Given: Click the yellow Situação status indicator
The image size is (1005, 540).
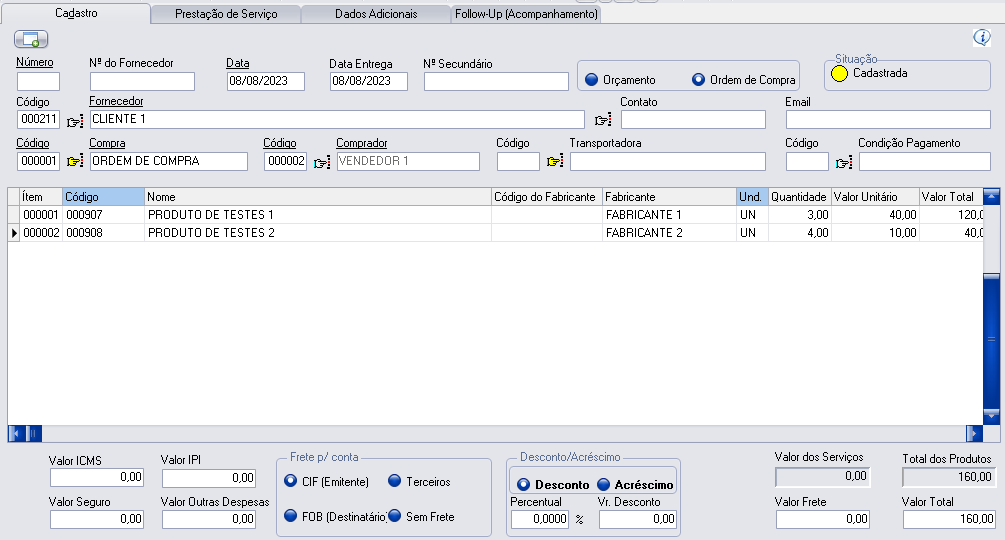Looking at the screenshot, I should [840, 74].
